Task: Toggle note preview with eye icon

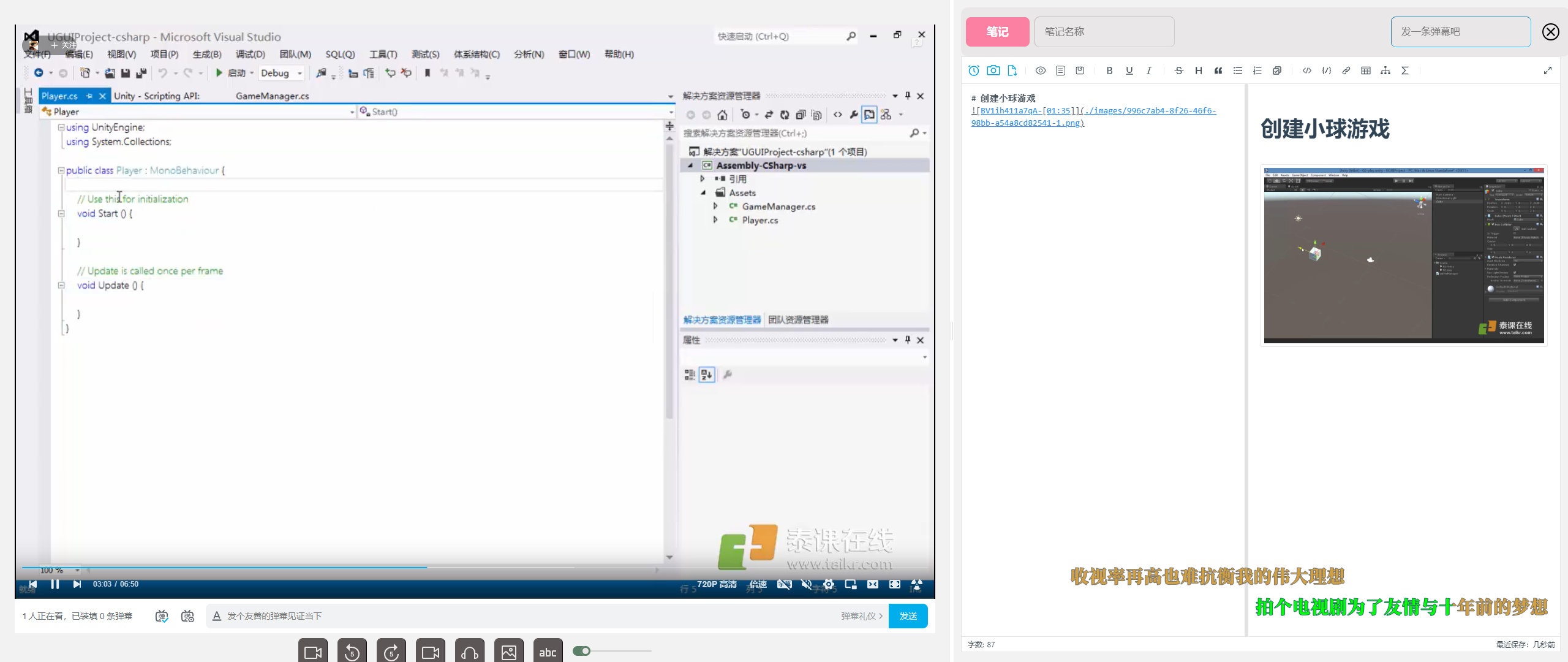Action: click(x=1040, y=70)
